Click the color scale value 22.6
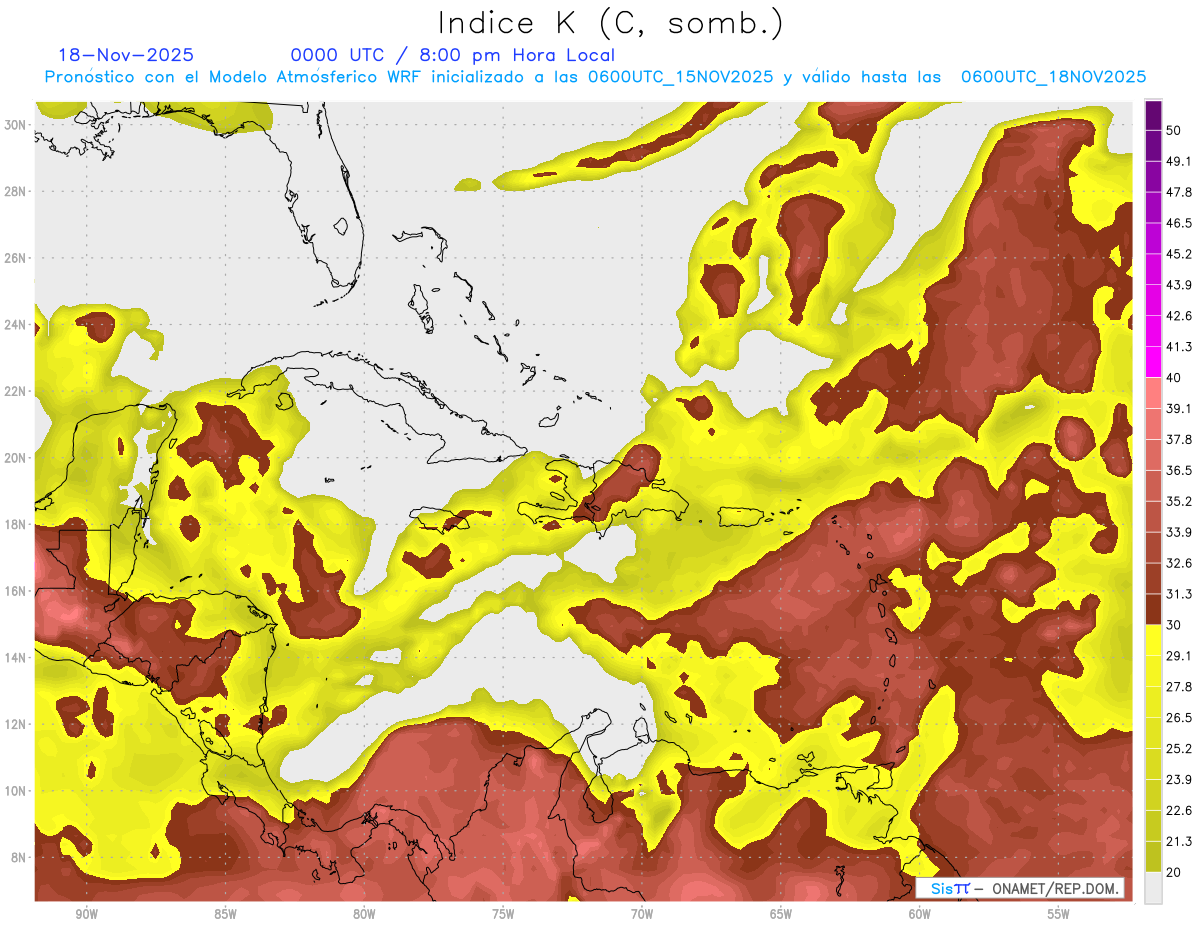This screenshot has width=1200, height=927. pyautogui.click(x=1178, y=810)
